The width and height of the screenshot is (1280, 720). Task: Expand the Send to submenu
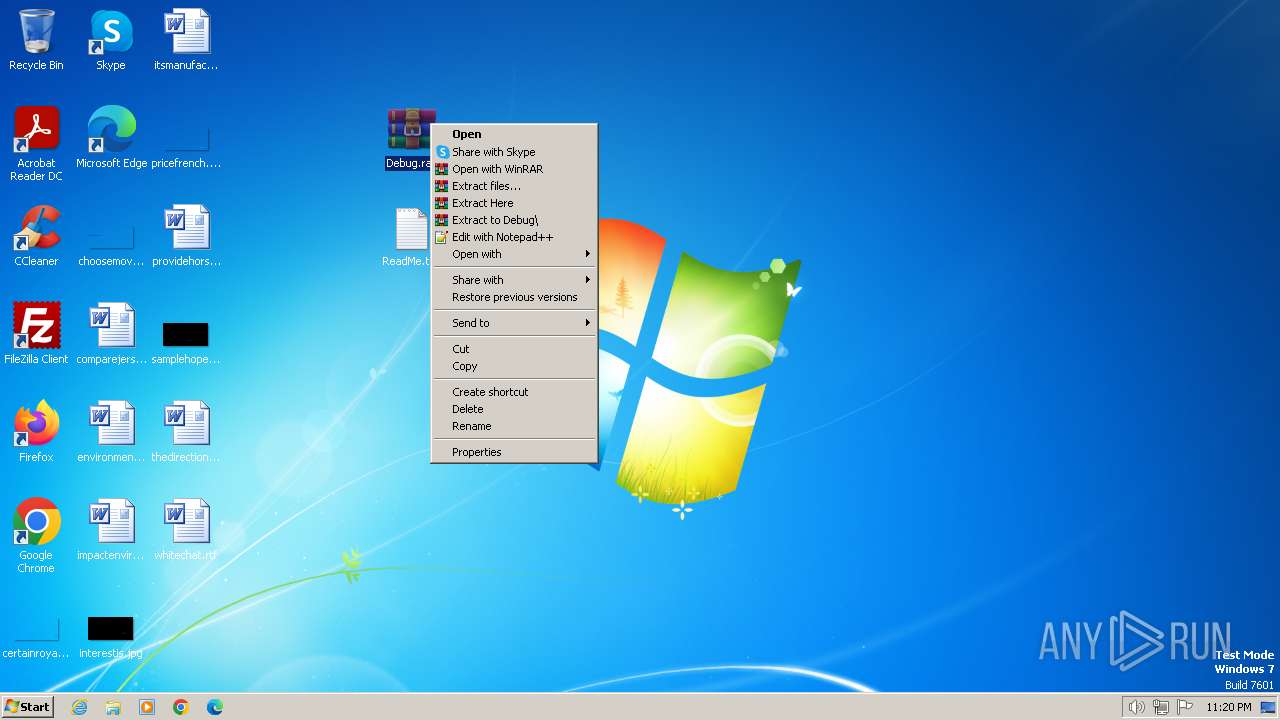[514, 323]
